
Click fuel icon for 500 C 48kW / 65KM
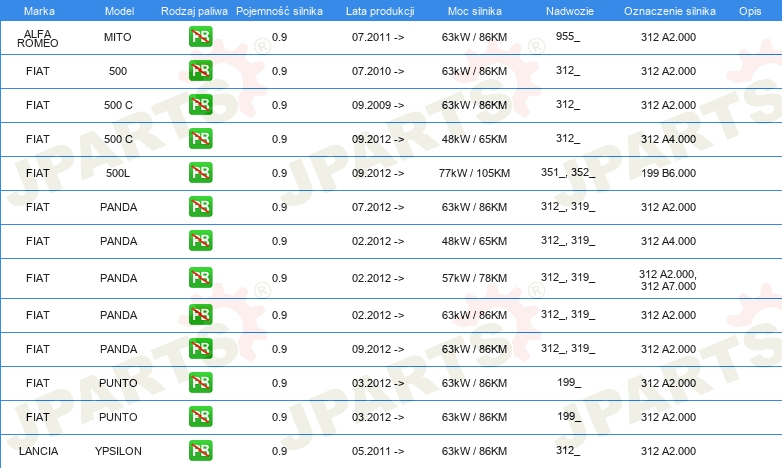[x=200, y=139]
